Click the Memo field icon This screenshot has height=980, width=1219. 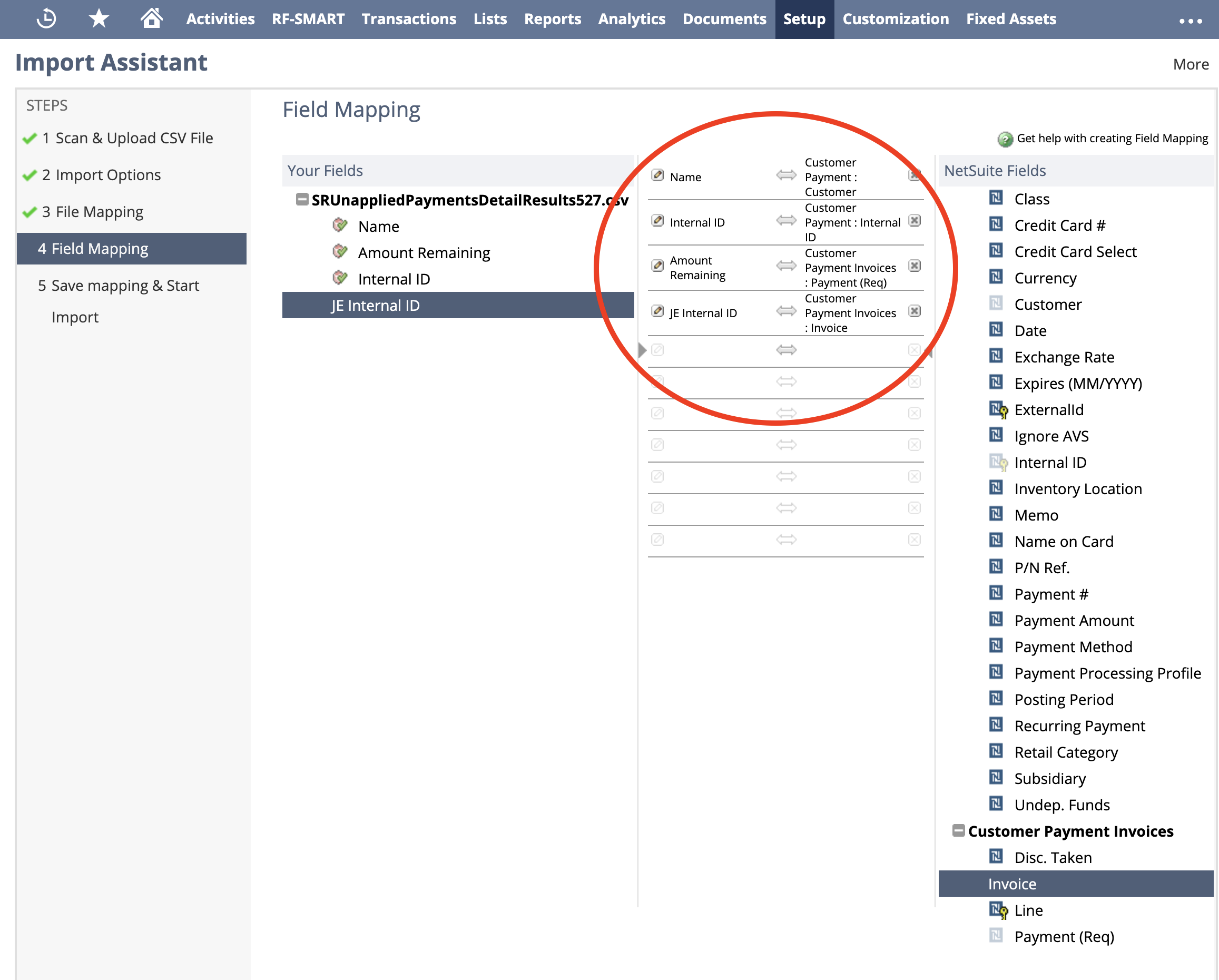pyautogui.click(x=996, y=514)
